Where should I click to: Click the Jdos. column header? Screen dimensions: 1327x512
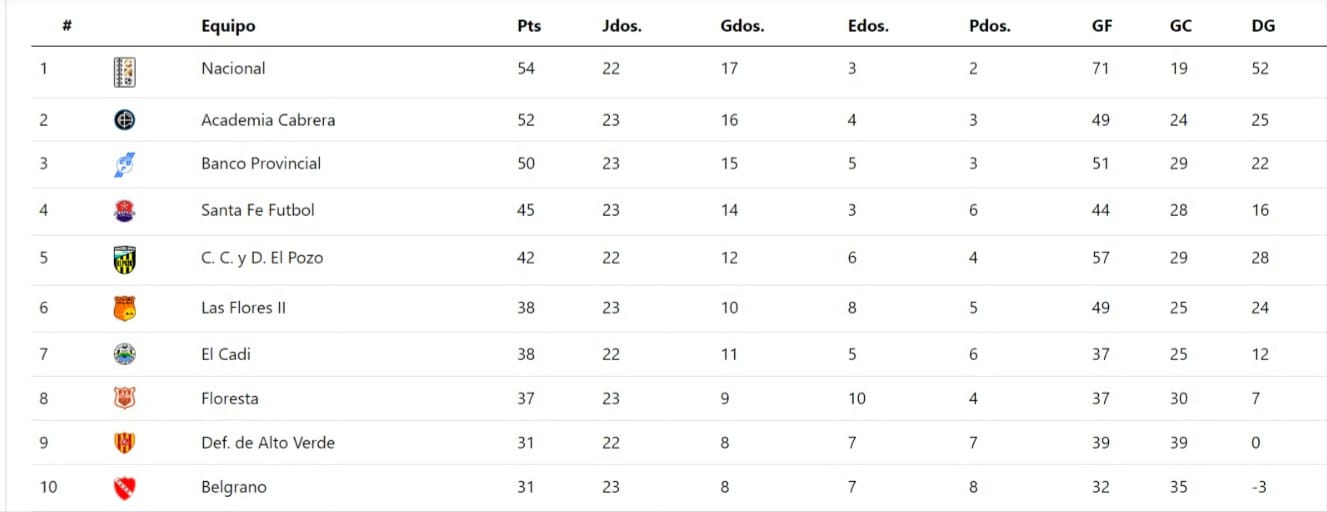[622, 26]
